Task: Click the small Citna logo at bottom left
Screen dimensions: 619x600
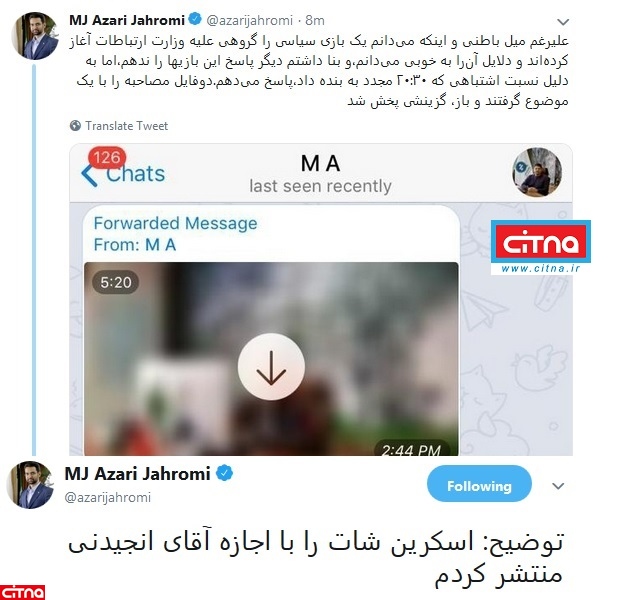Action: coord(23,592)
